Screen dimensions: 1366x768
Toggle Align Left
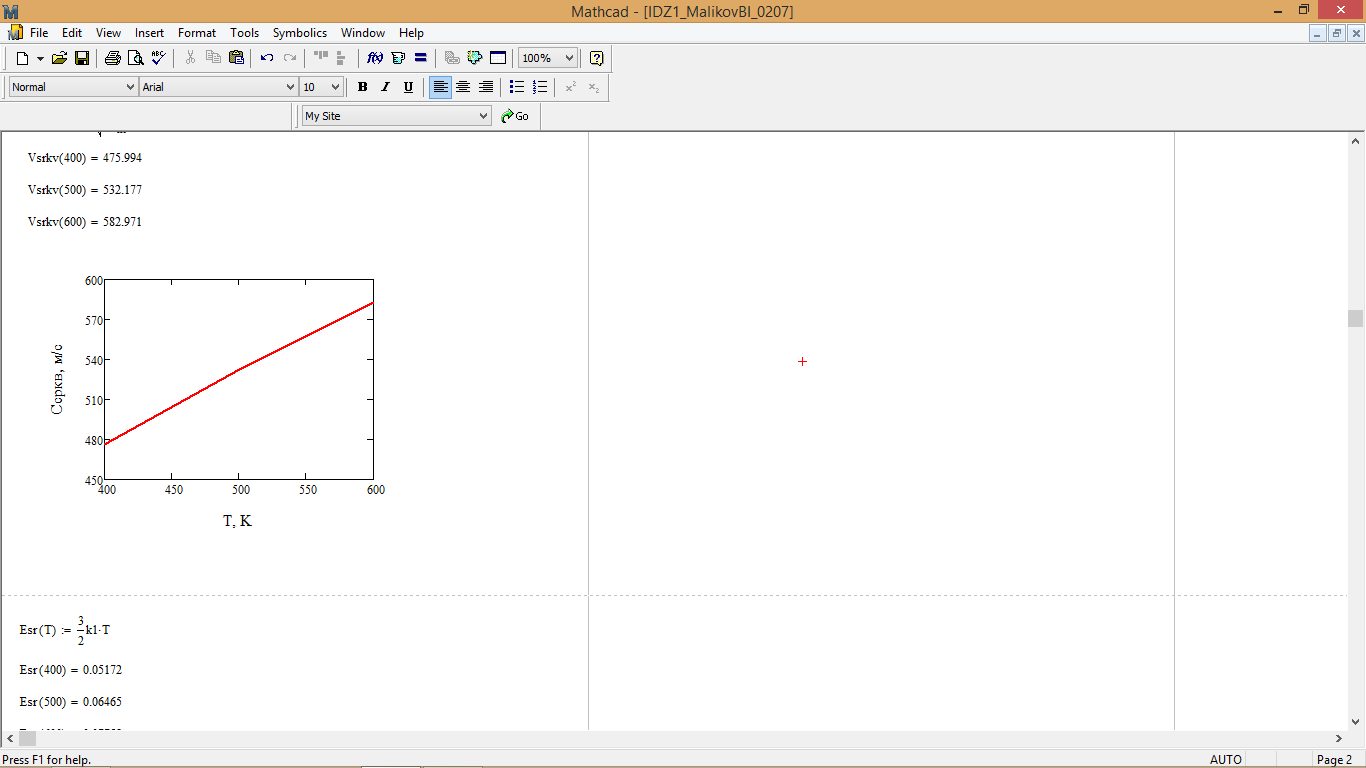(440, 87)
